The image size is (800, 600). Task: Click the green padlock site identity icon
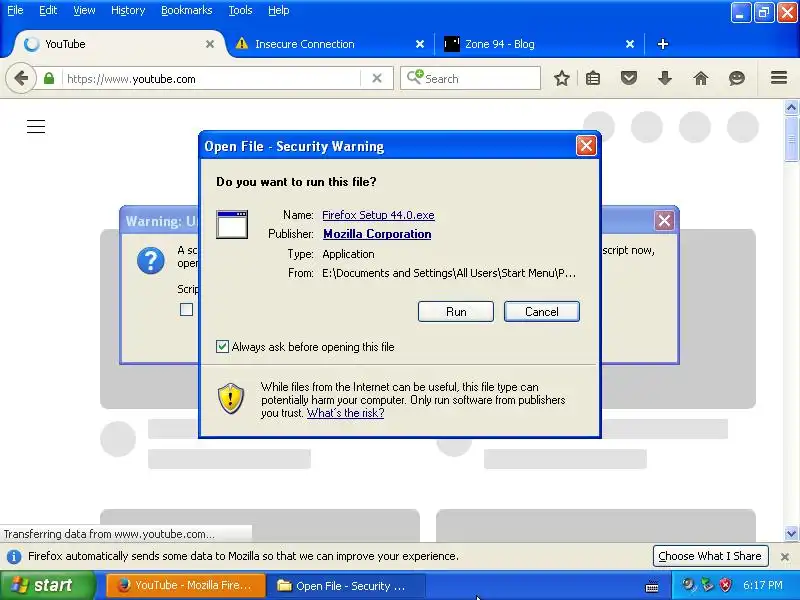point(49,79)
